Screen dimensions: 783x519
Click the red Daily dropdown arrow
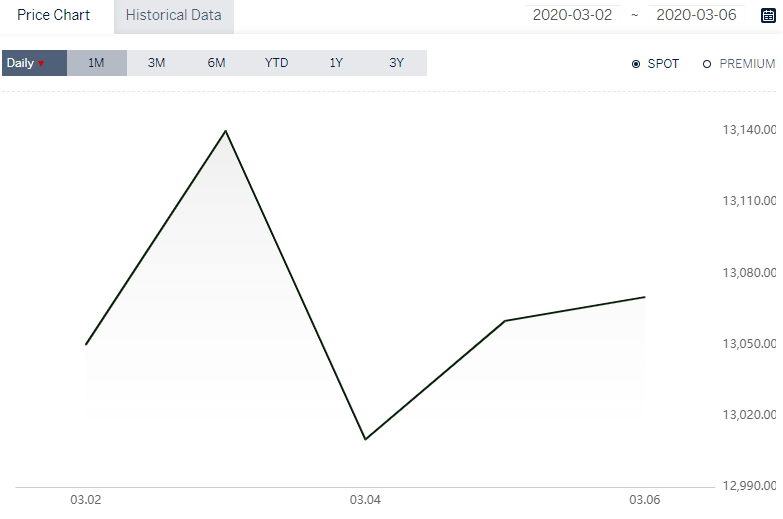(x=41, y=63)
